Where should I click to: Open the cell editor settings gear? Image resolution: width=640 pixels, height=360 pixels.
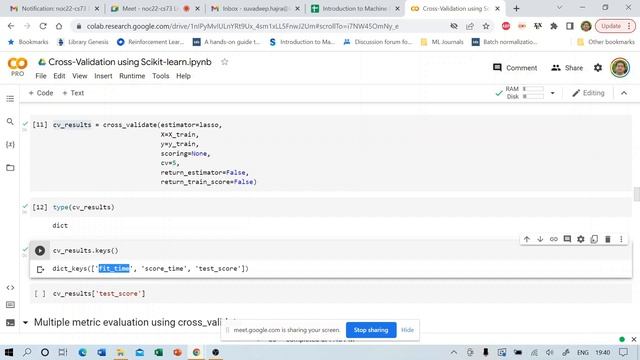pos(580,239)
